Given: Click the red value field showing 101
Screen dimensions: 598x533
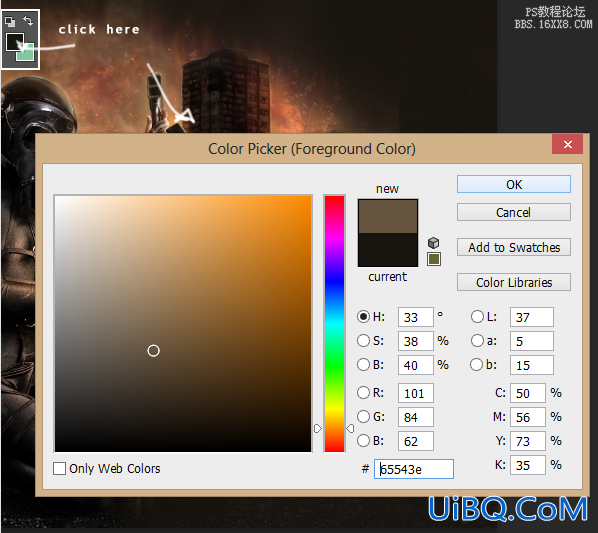Looking at the screenshot, I should [x=416, y=393].
